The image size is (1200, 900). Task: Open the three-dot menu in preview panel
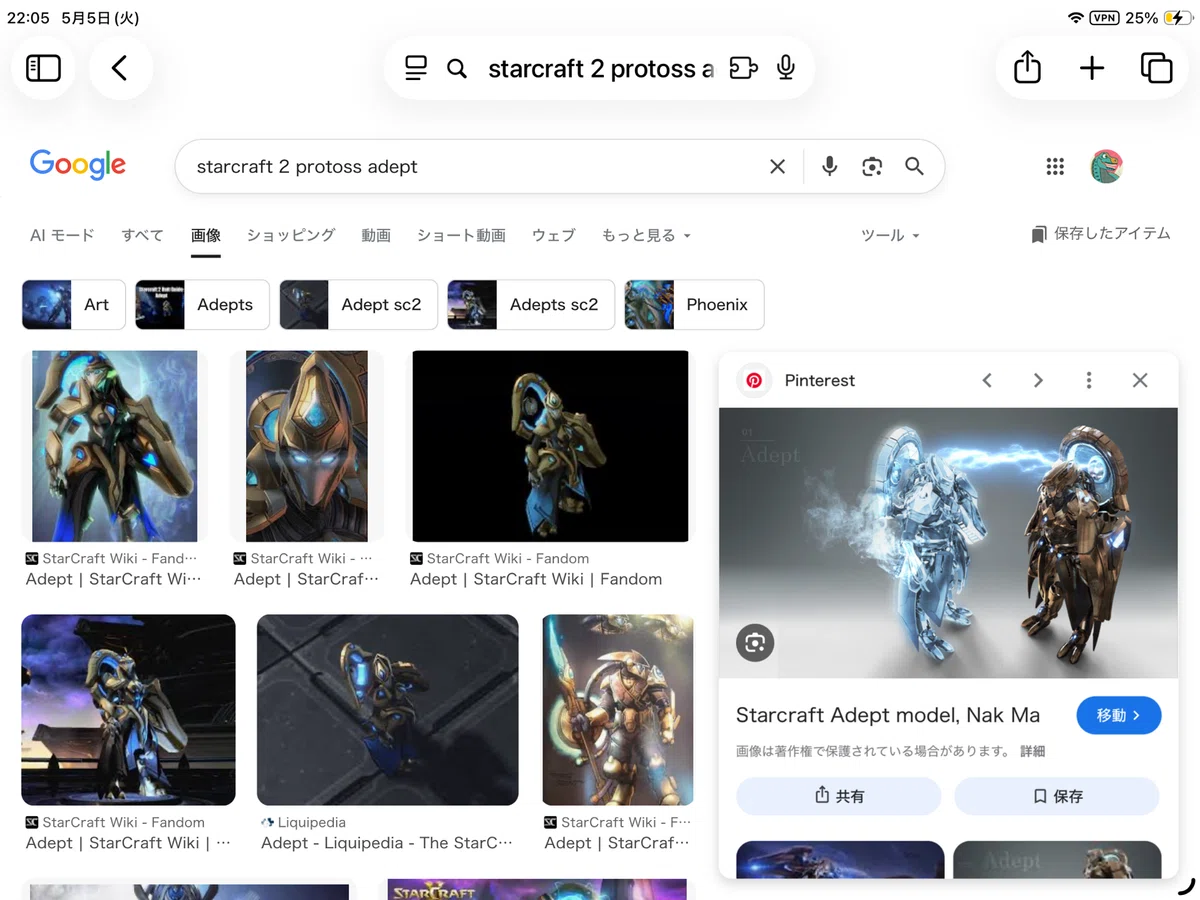click(1089, 380)
